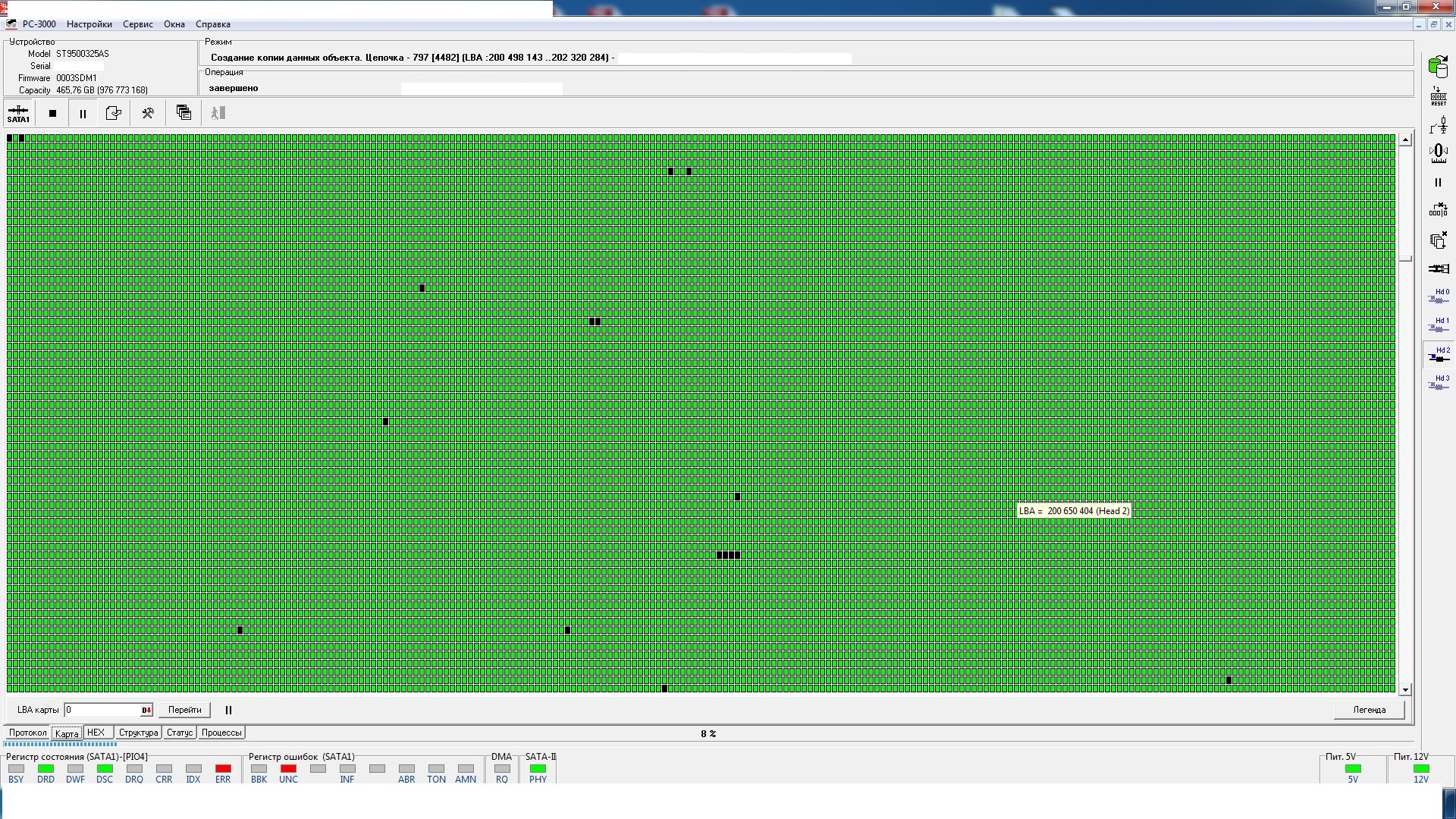Click the Перейти button
Screen dimensions: 1456x819
pyautogui.click(x=185, y=710)
